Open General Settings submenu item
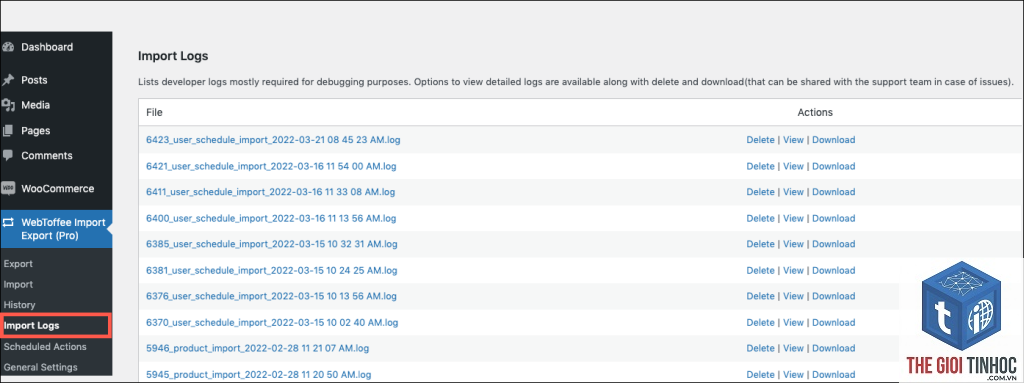This screenshot has width=1024, height=383. click(40, 367)
